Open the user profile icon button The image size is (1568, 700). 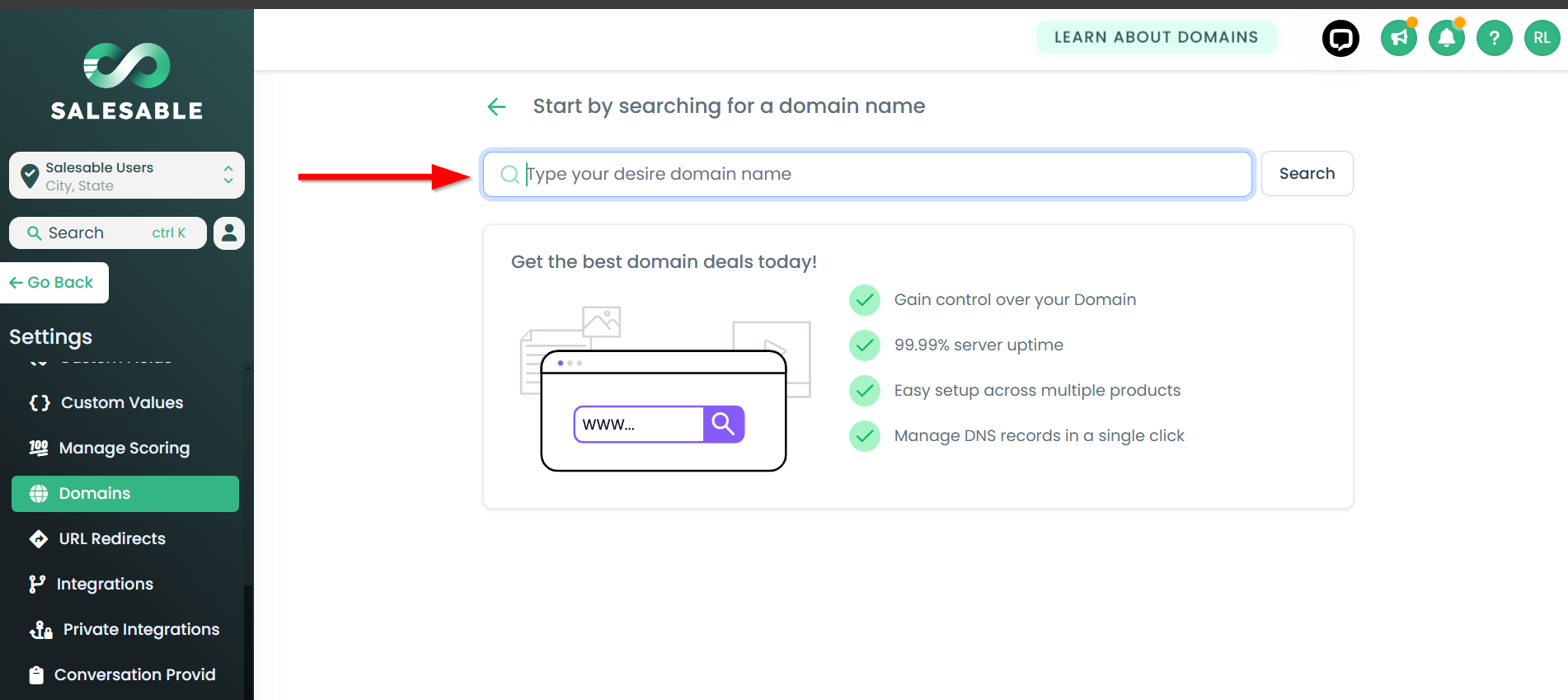tap(229, 233)
